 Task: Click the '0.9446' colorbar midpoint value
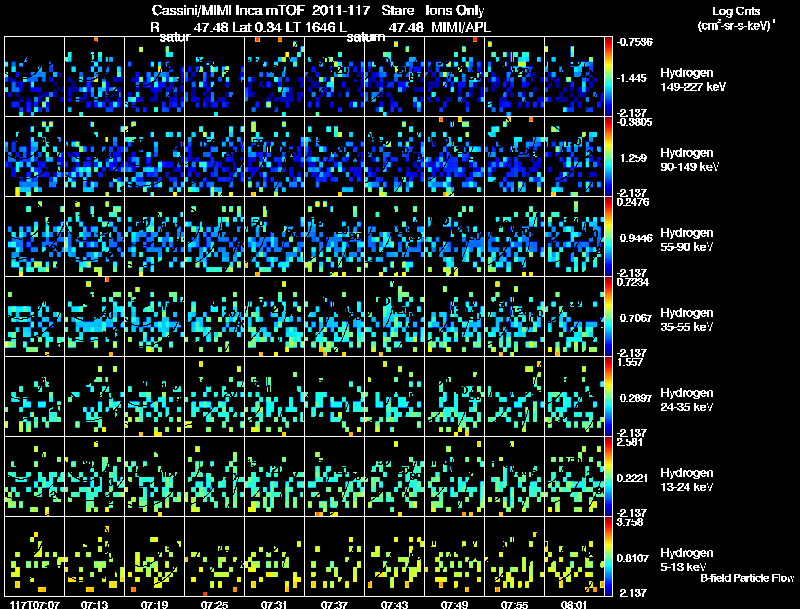tap(636, 238)
